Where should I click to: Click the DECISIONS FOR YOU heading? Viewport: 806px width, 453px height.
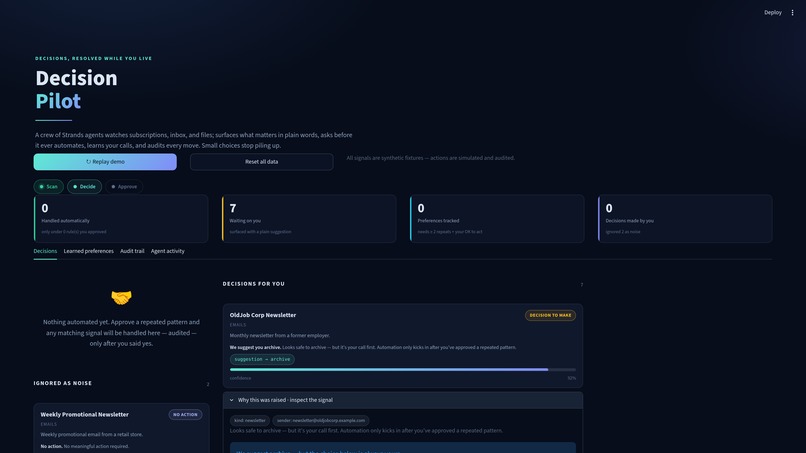click(253, 284)
